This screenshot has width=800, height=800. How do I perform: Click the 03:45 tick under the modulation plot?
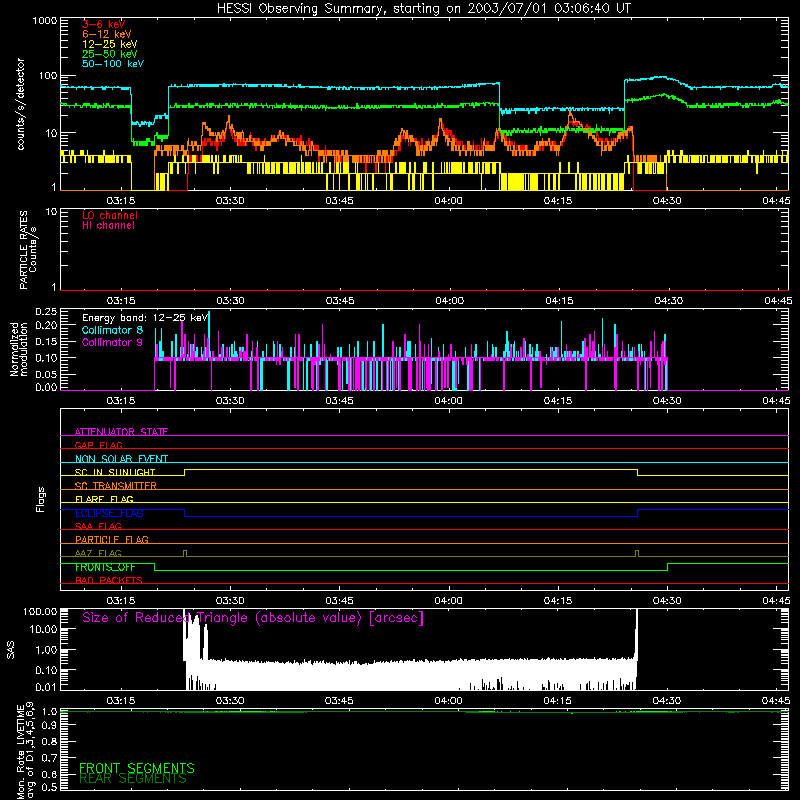click(x=339, y=401)
